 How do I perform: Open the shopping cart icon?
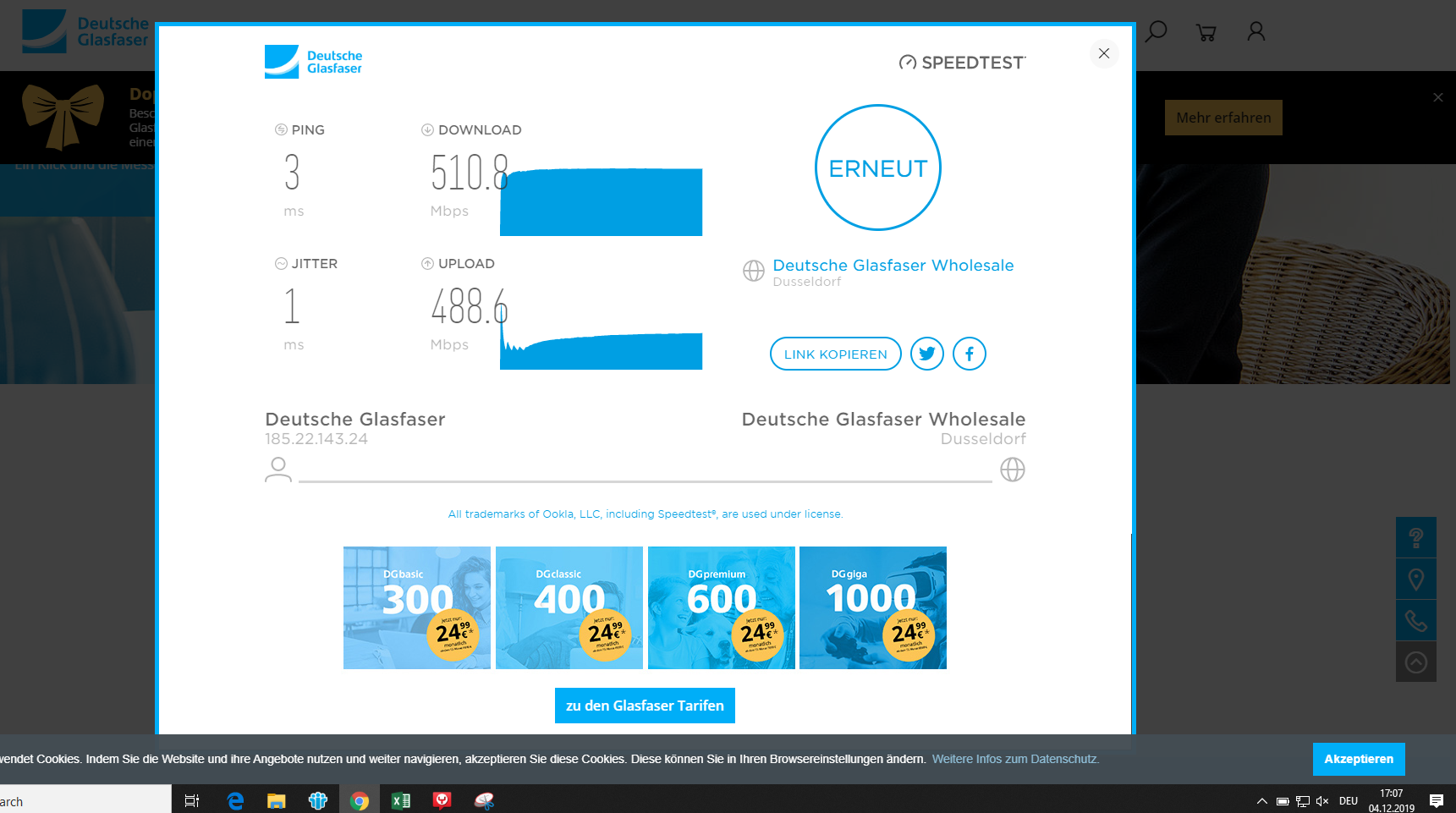point(1206,33)
